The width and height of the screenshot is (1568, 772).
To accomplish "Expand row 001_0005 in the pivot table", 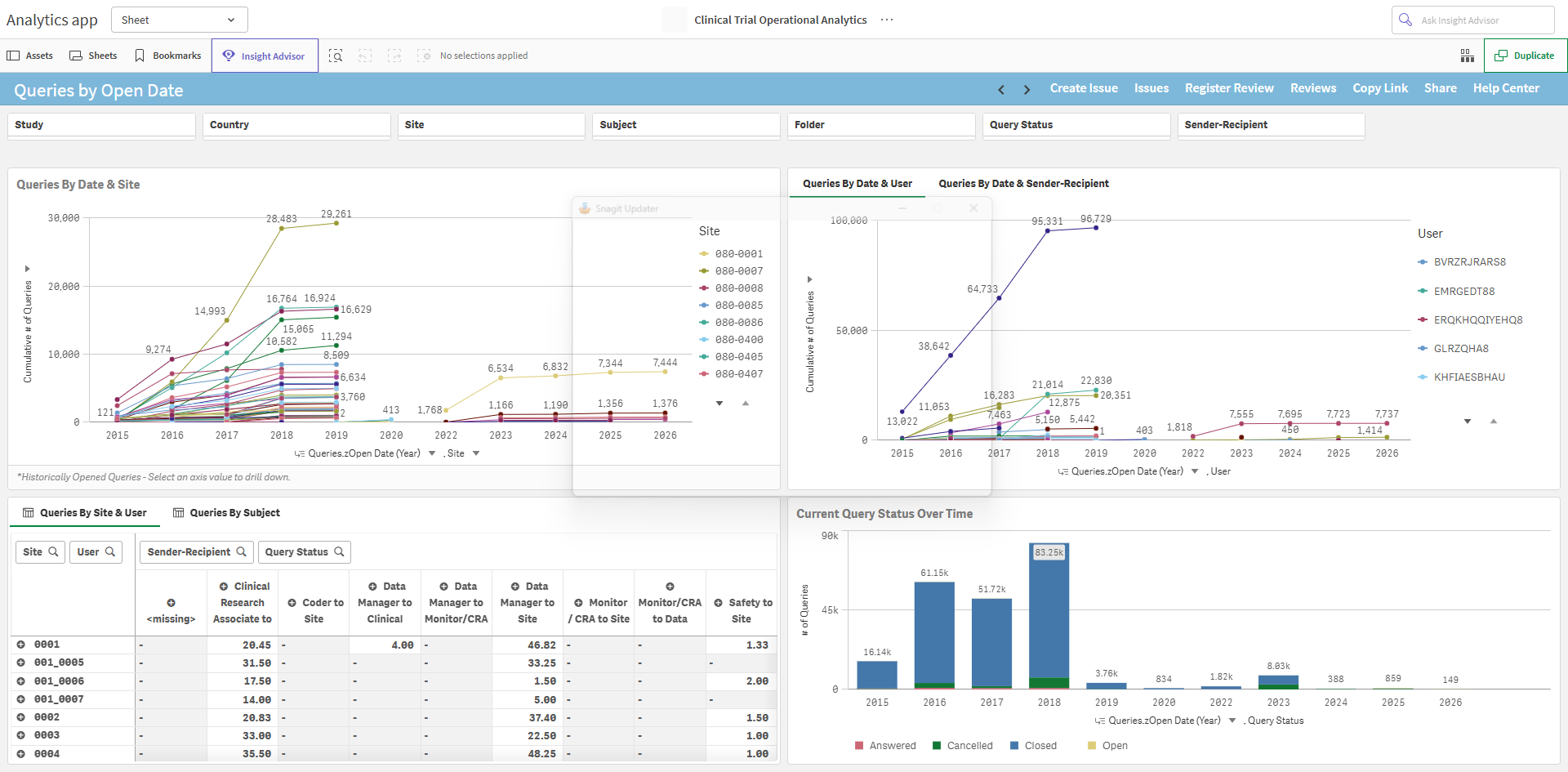I will tap(21, 663).
